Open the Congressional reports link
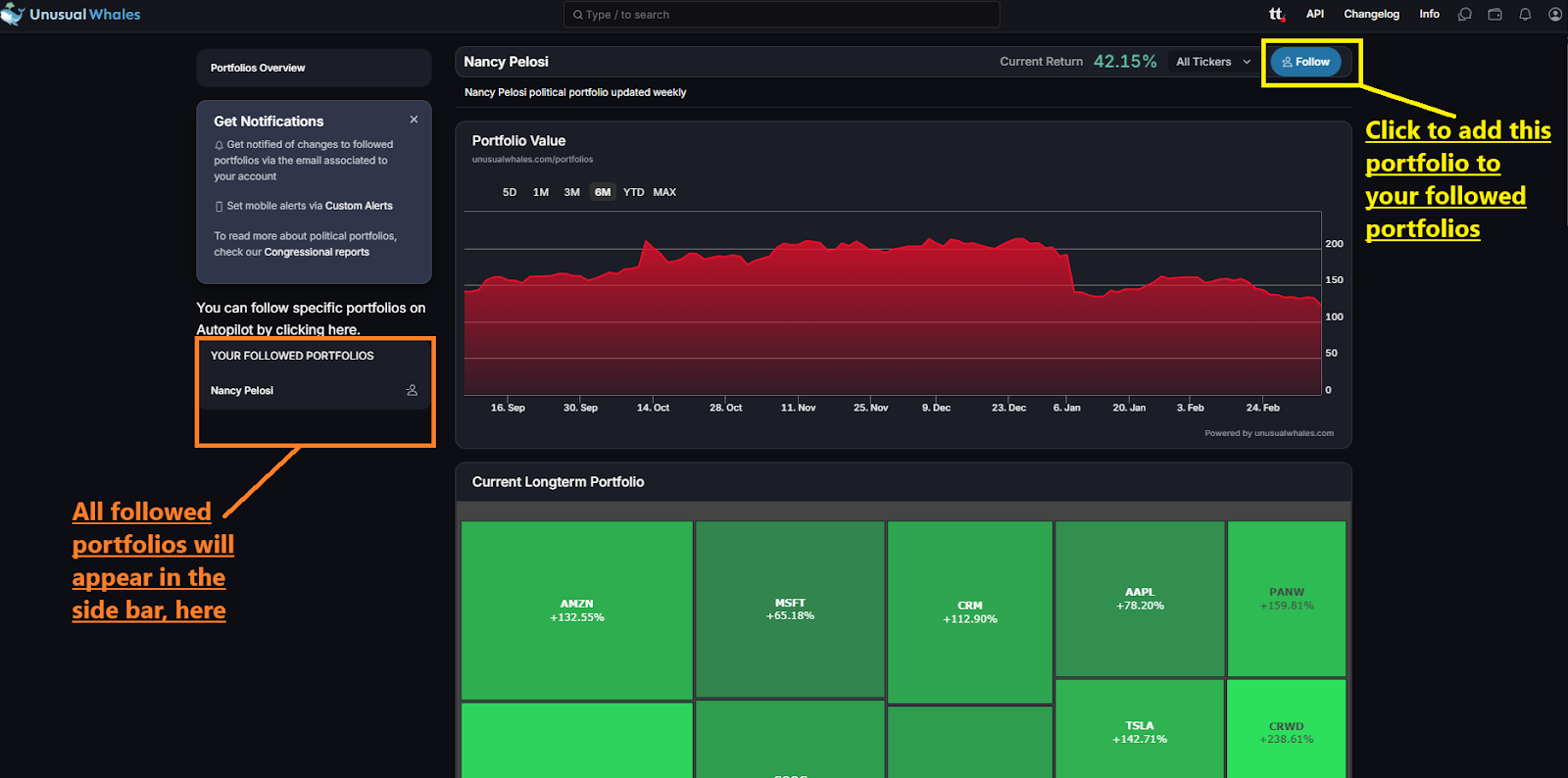 click(317, 252)
